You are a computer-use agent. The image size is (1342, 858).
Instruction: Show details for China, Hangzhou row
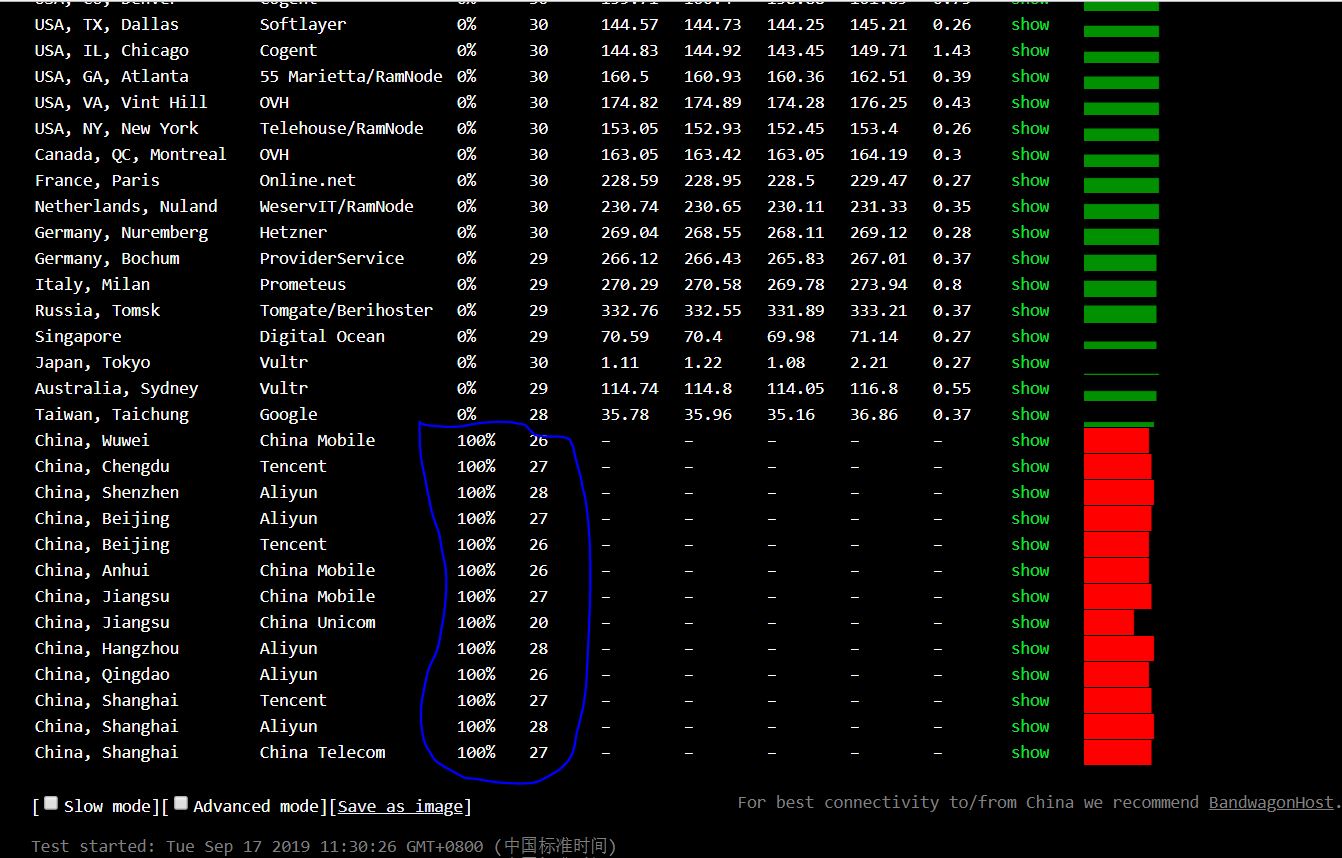(1030, 648)
